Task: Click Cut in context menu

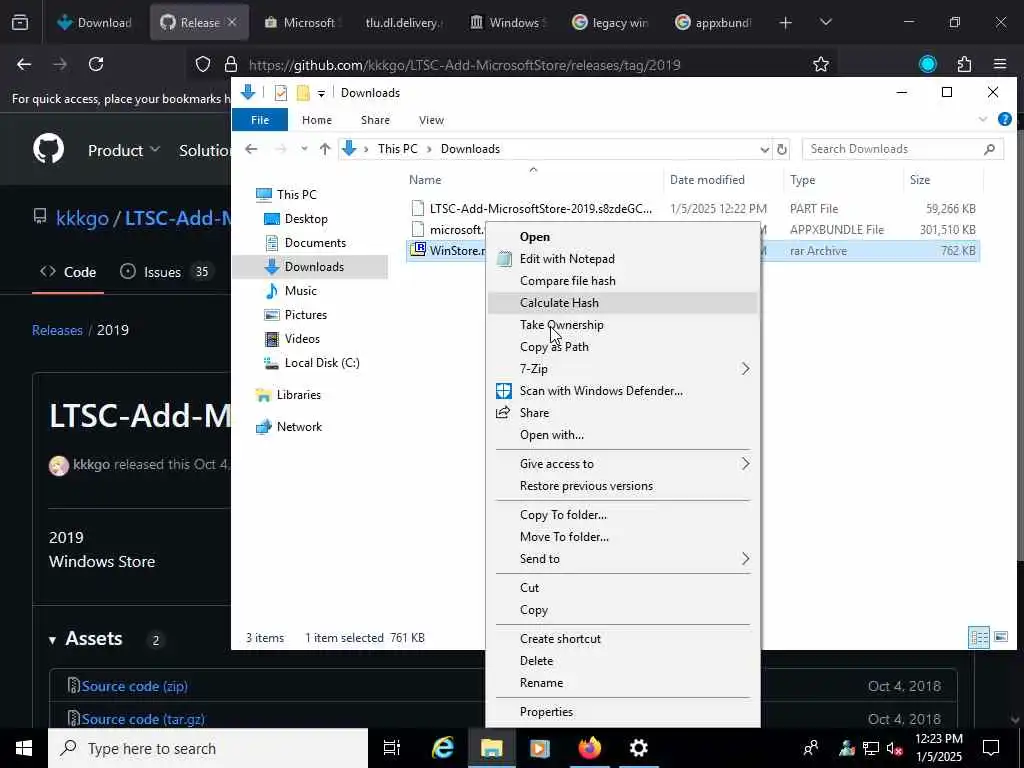Action: pos(622,588)
